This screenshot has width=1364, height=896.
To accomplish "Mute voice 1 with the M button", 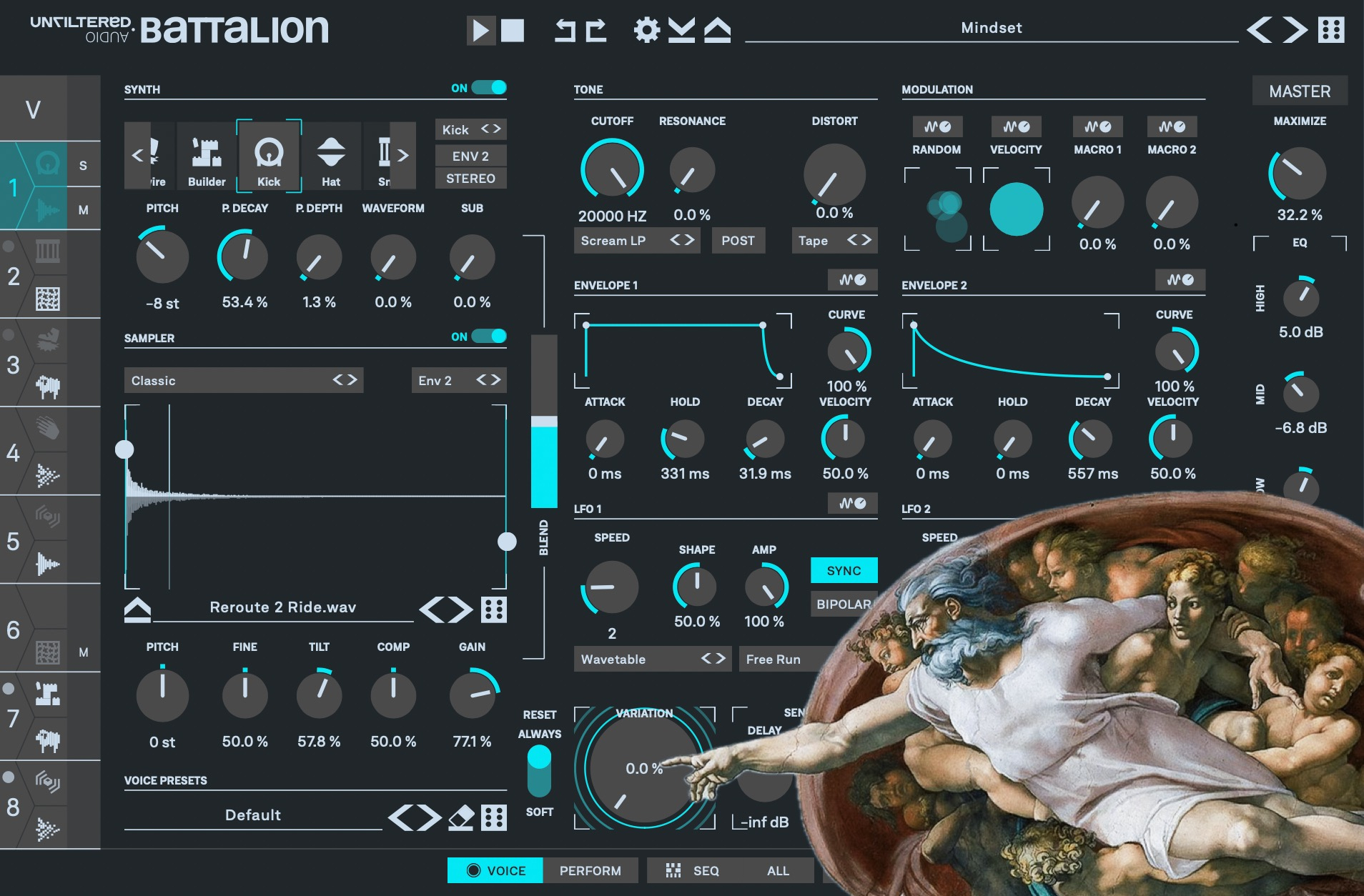I will [x=83, y=209].
